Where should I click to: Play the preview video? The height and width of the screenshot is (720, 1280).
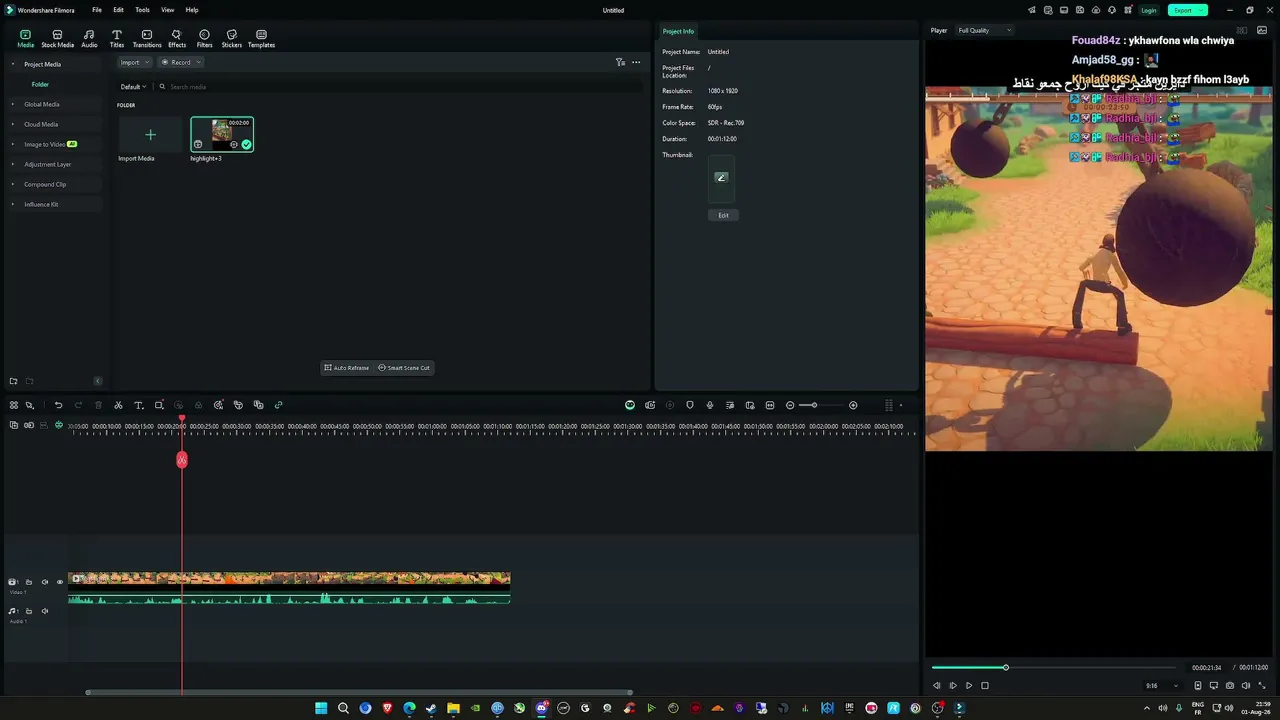click(x=968, y=686)
